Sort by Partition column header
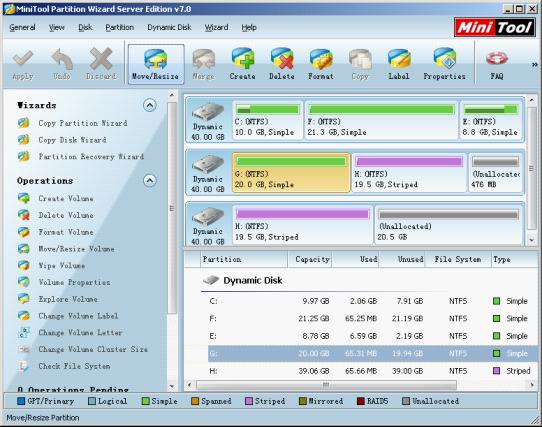This screenshot has height=427, width=542. (x=244, y=259)
